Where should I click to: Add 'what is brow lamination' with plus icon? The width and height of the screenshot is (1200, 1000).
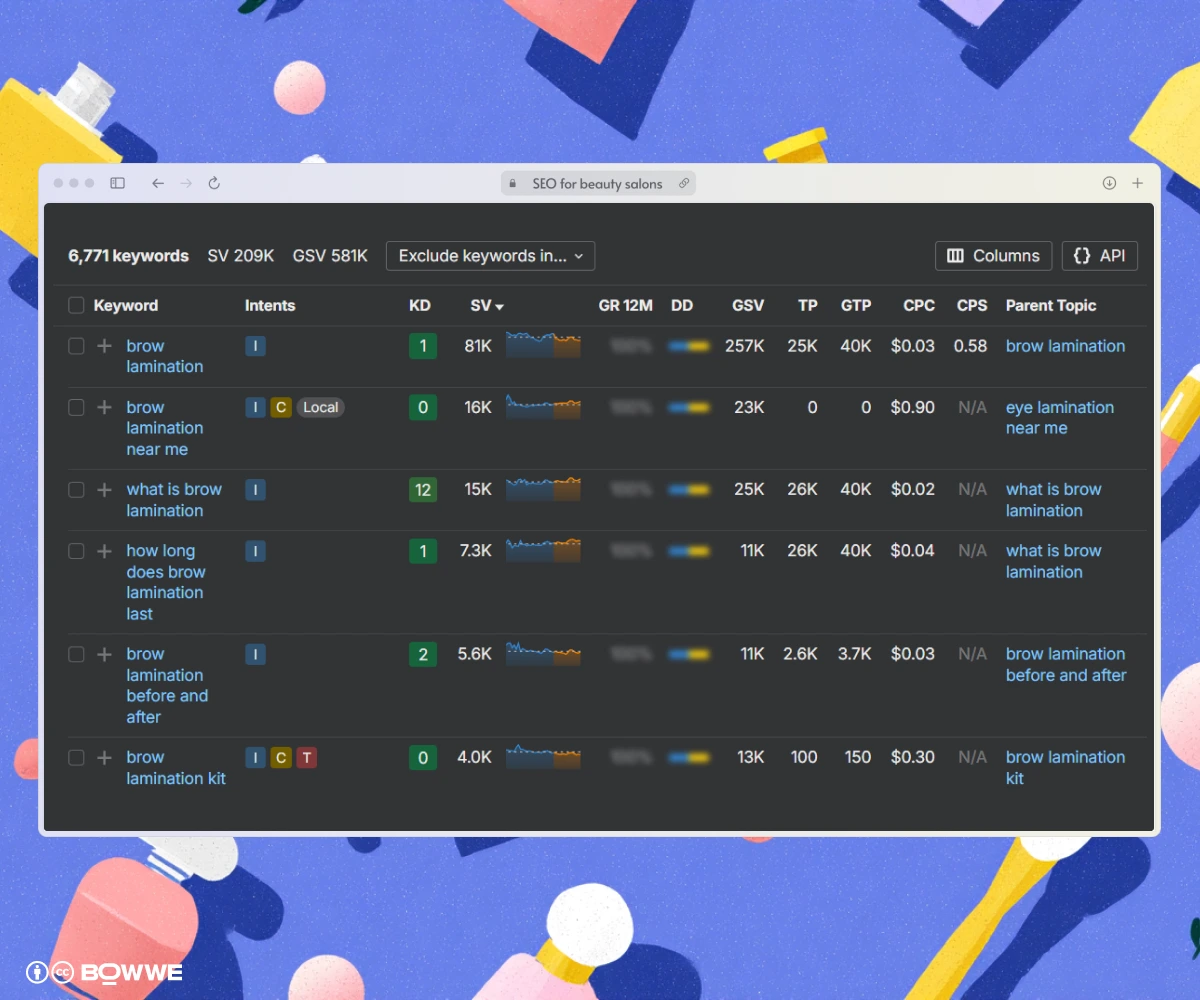[104, 490]
